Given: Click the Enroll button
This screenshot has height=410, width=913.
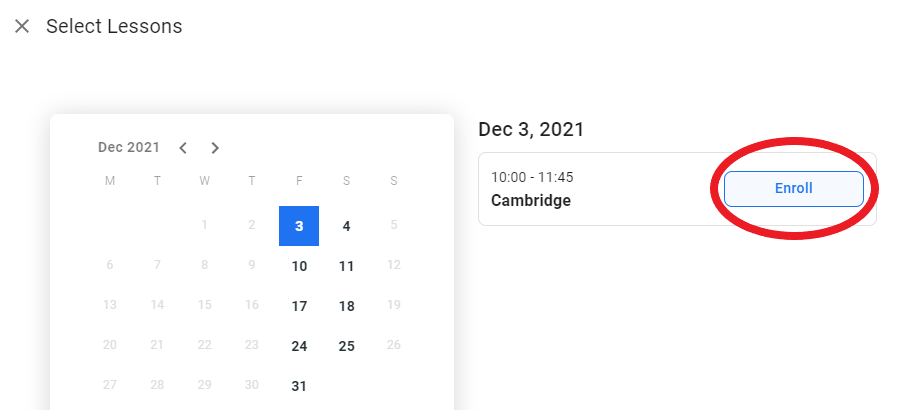Looking at the screenshot, I should point(793,188).
